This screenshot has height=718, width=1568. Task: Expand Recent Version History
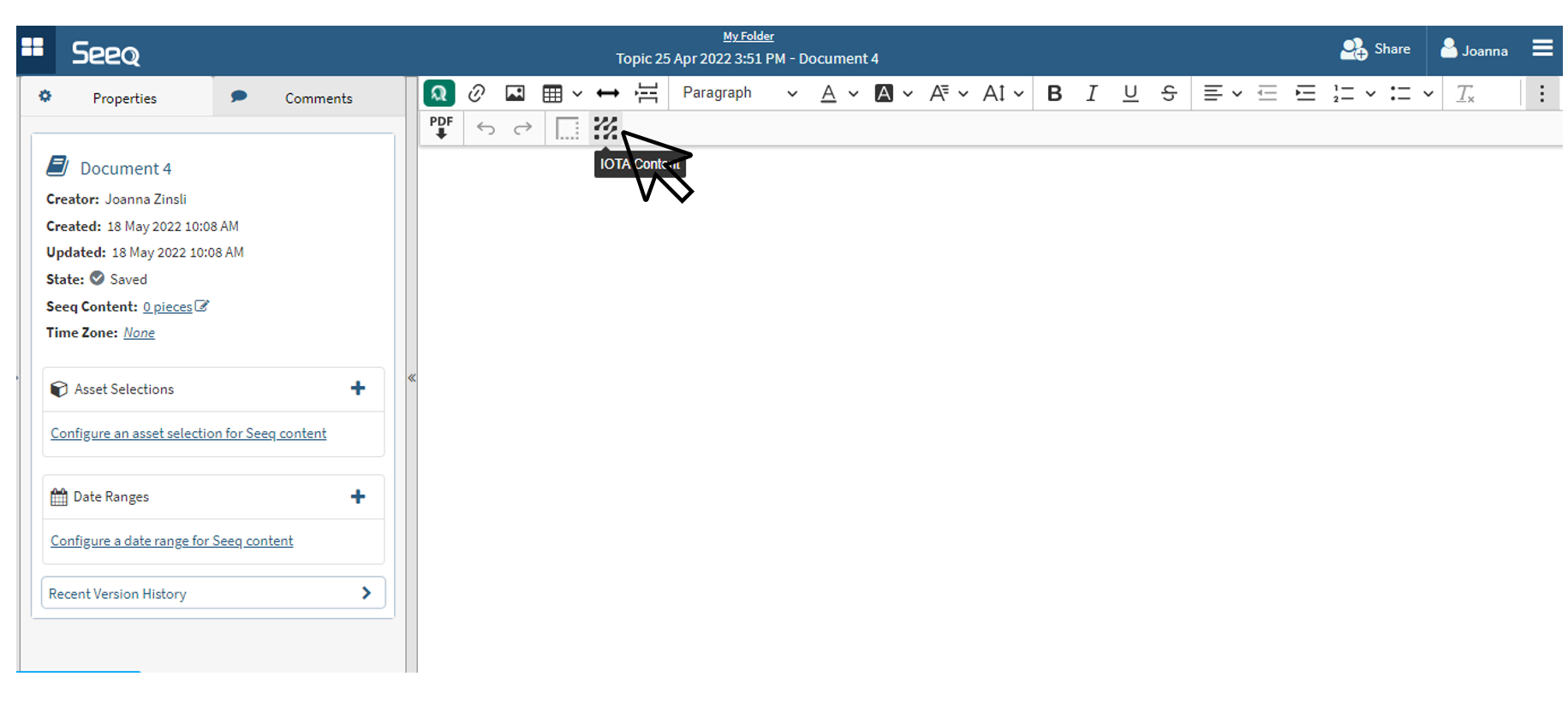(212, 593)
